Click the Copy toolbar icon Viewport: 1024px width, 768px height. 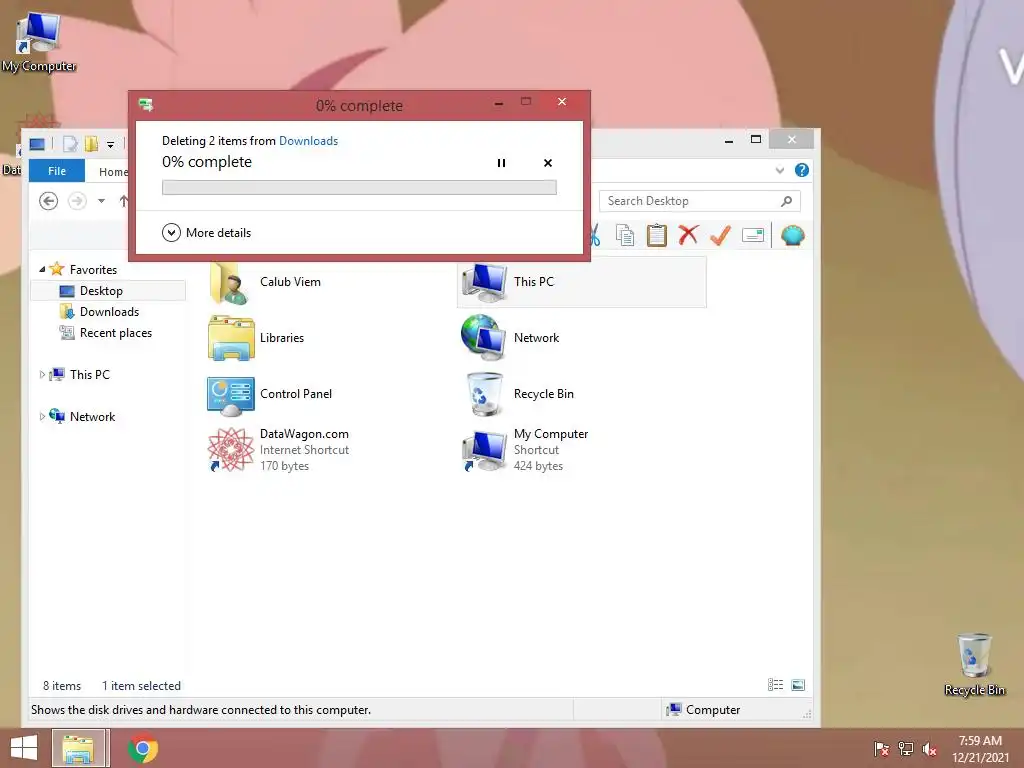[x=625, y=235]
